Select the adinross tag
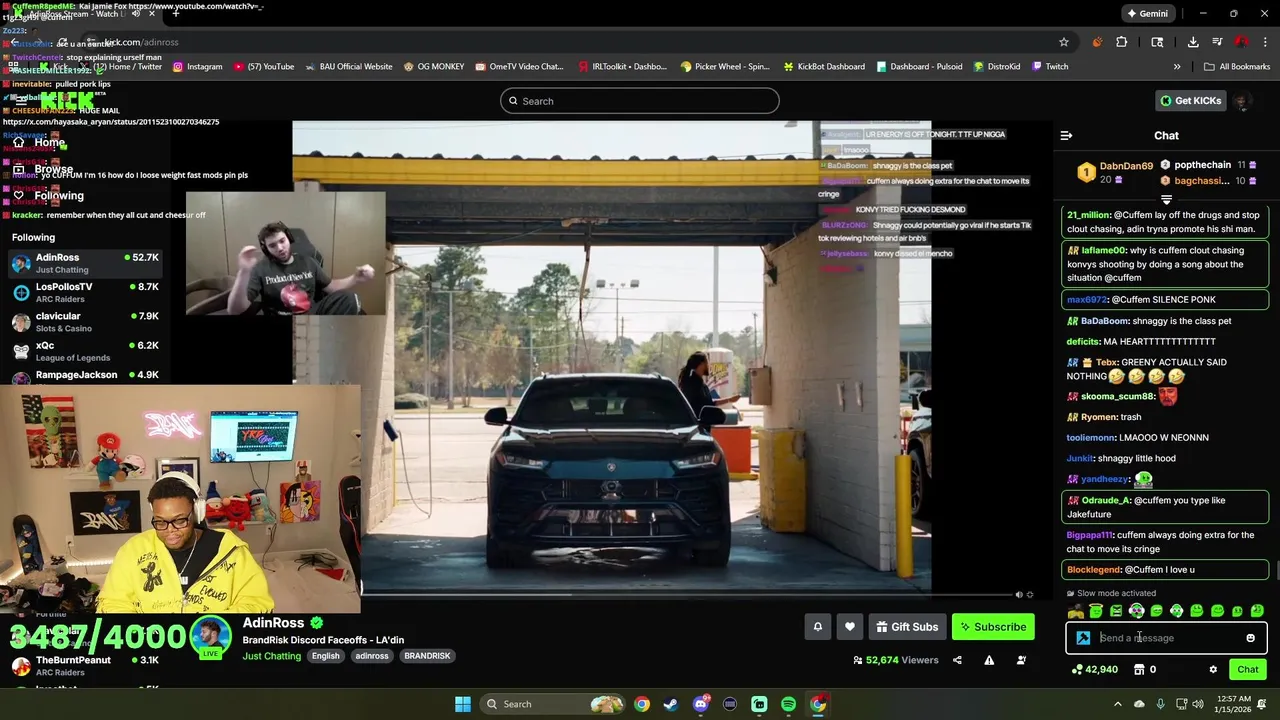 tap(372, 656)
